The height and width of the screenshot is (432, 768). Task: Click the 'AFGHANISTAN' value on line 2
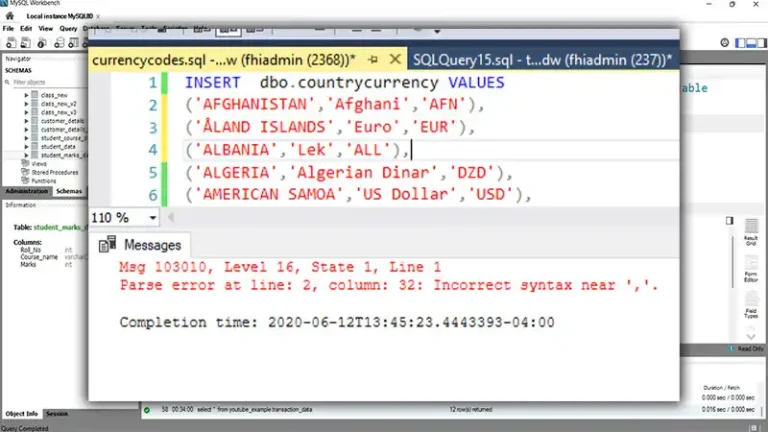[254, 104]
